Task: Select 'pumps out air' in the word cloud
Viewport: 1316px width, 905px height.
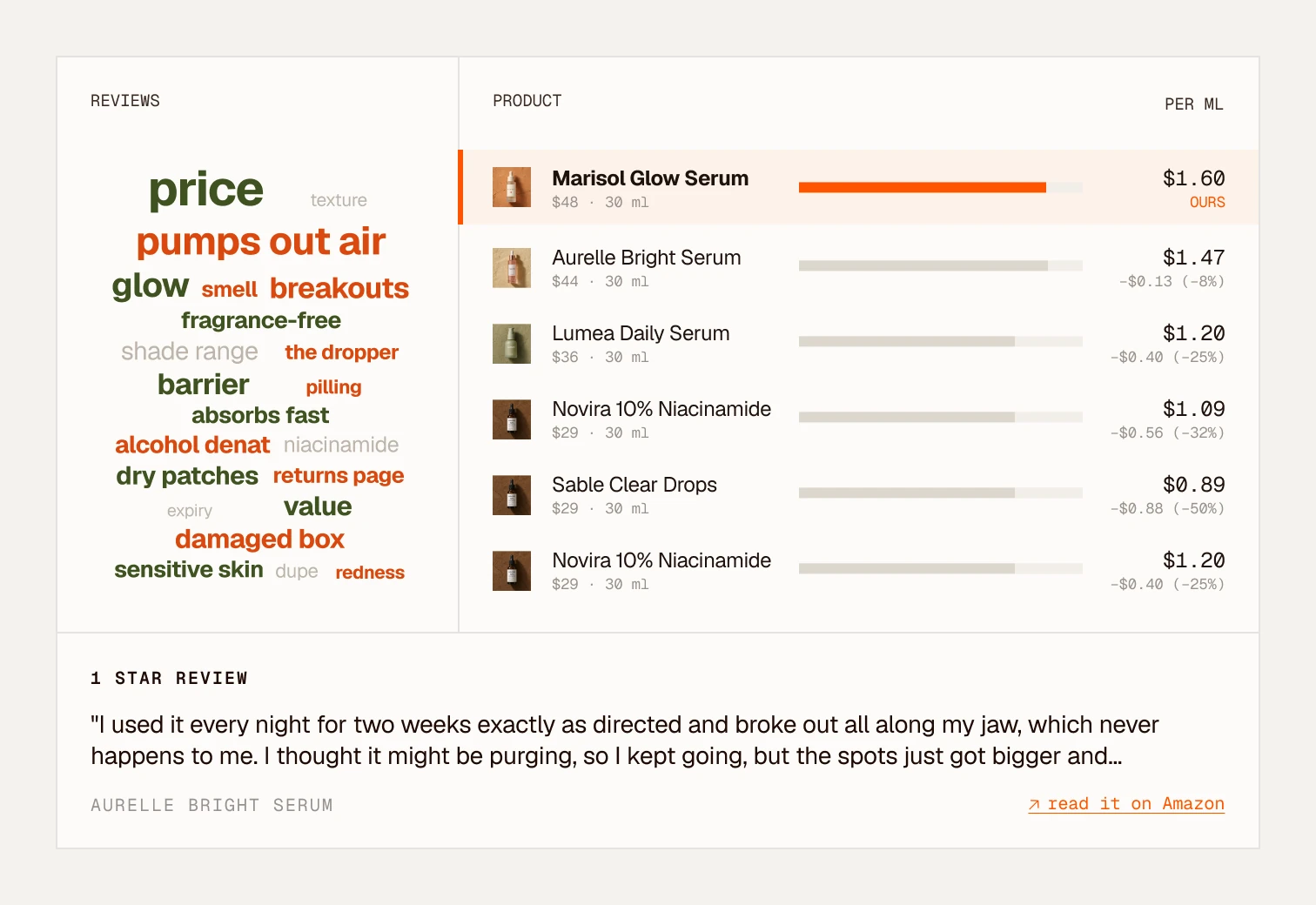Action: (260, 241)
